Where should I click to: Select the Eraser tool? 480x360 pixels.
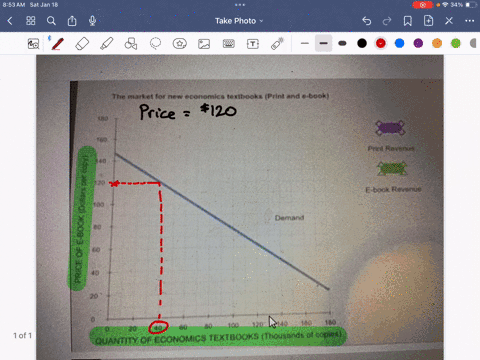coord(82,44)
